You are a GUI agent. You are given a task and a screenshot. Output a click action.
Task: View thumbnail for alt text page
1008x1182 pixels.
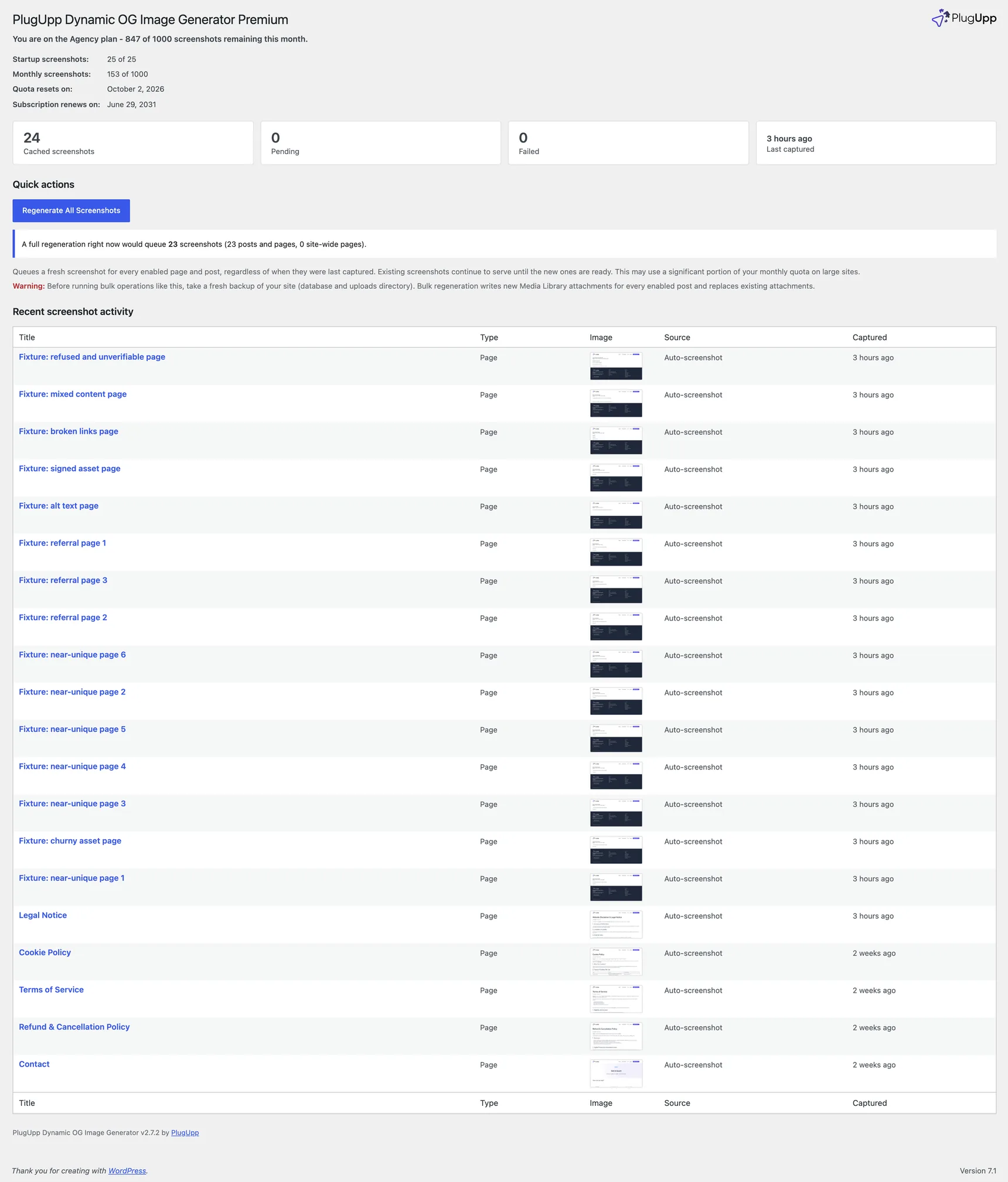pos(616,515)
